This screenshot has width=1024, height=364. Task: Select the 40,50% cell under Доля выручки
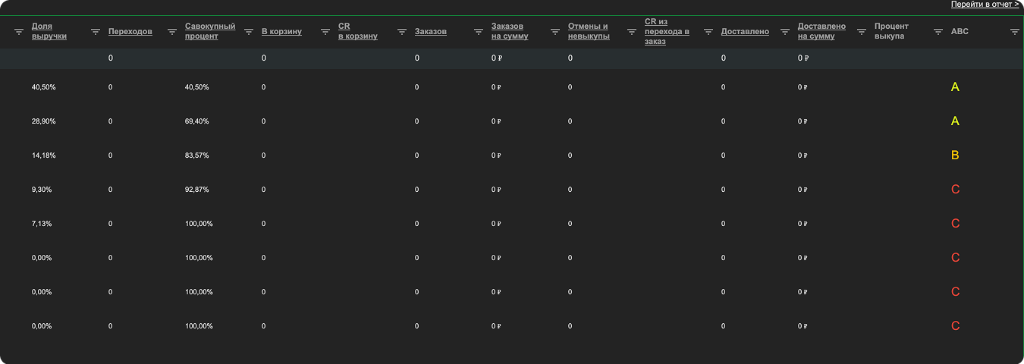(44, 87)
